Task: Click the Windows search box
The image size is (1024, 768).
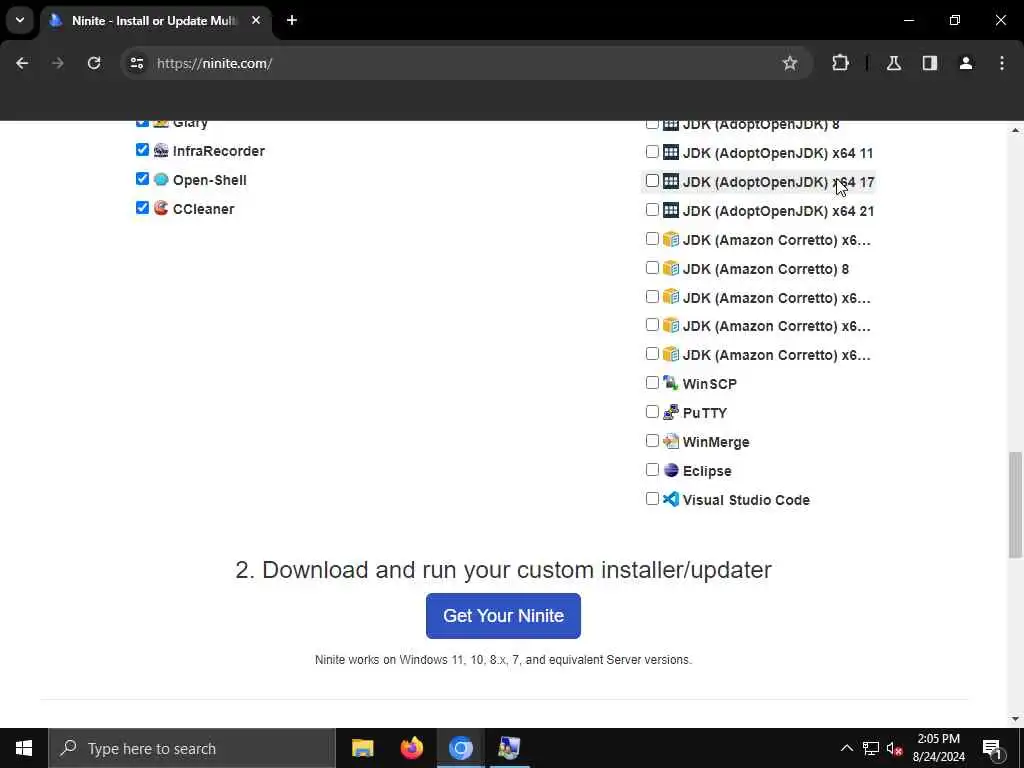Action: tap(192, 748)
